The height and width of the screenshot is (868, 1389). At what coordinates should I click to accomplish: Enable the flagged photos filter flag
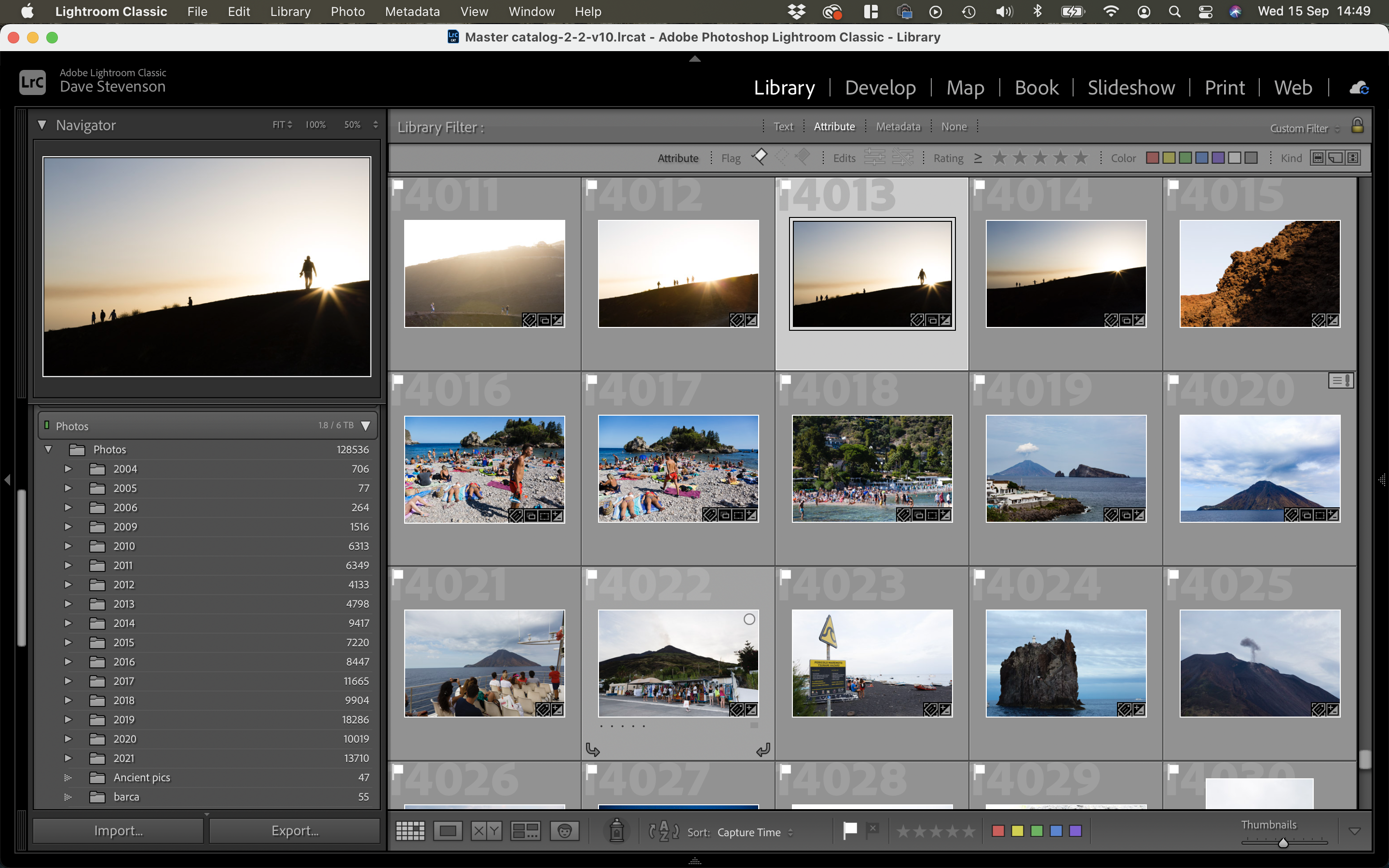[x=759, y=157]
